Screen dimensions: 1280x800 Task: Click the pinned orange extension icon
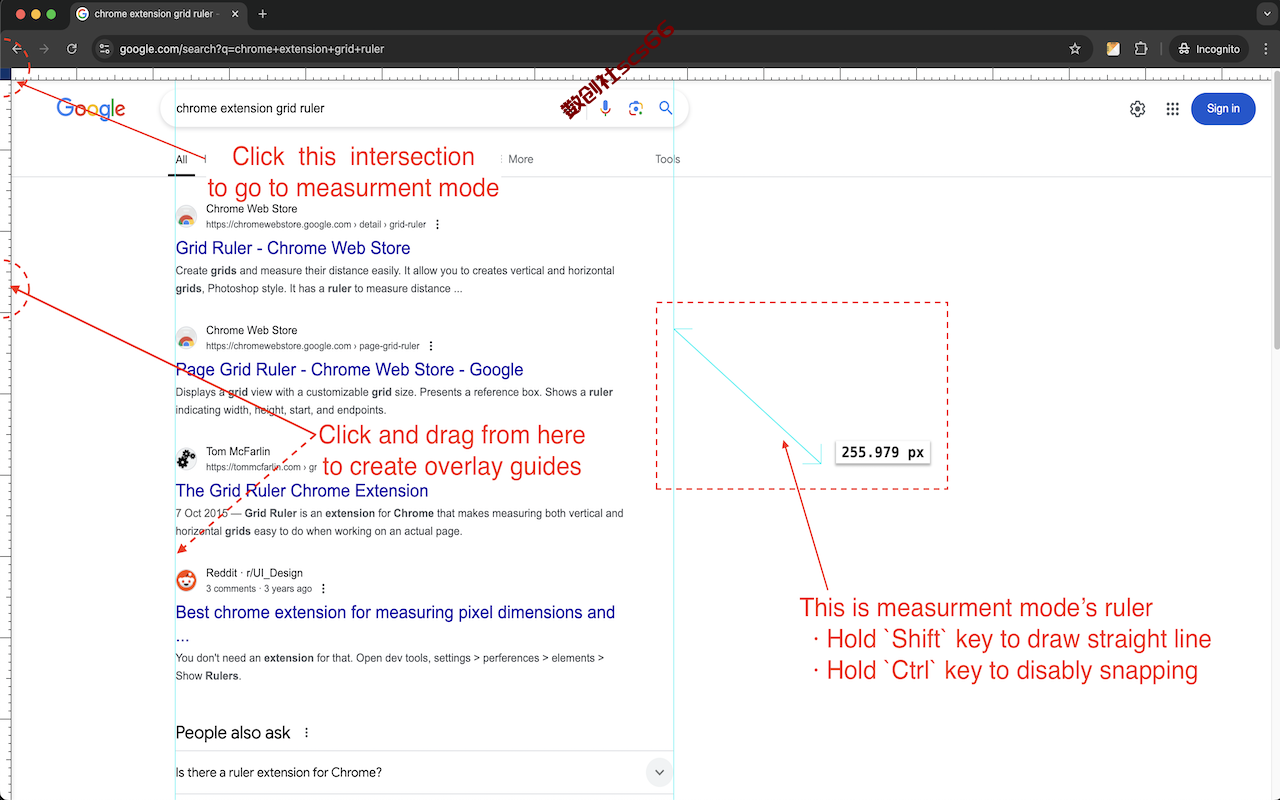[x=1113, y=49]
